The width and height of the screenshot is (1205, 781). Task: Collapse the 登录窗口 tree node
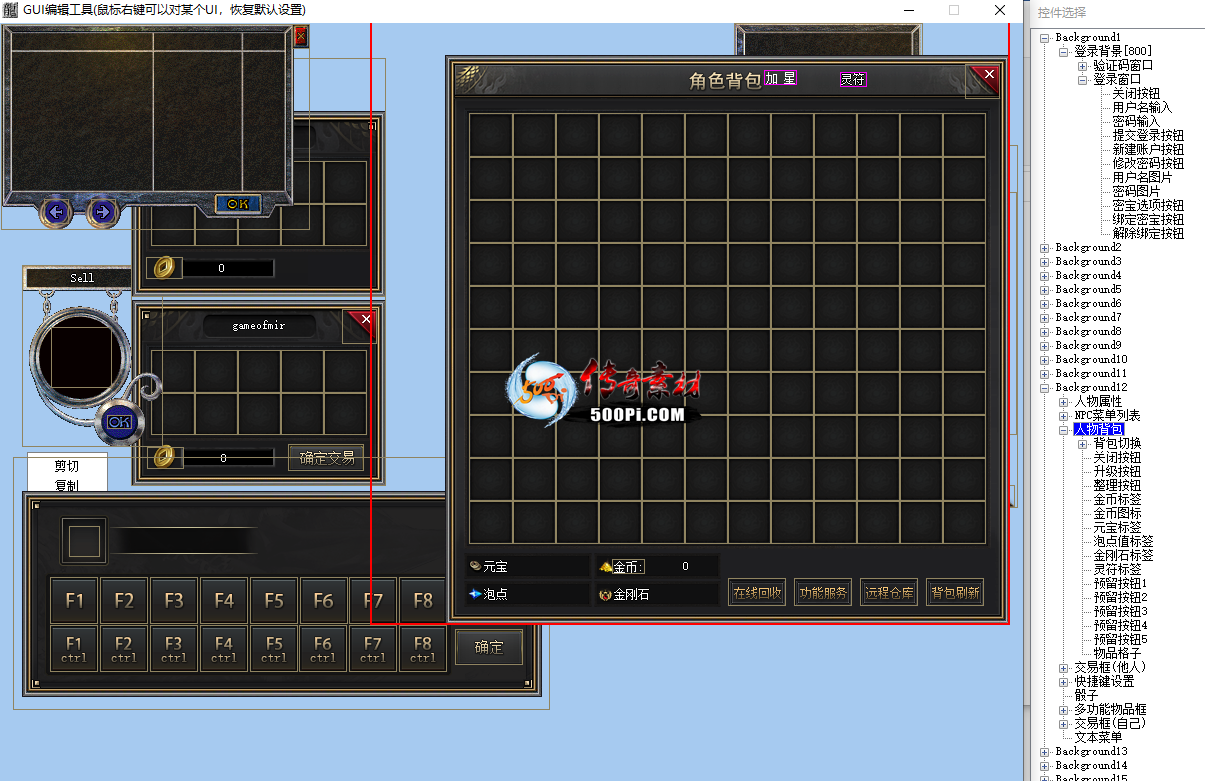pyautogui.click(x=1083, y=80)
